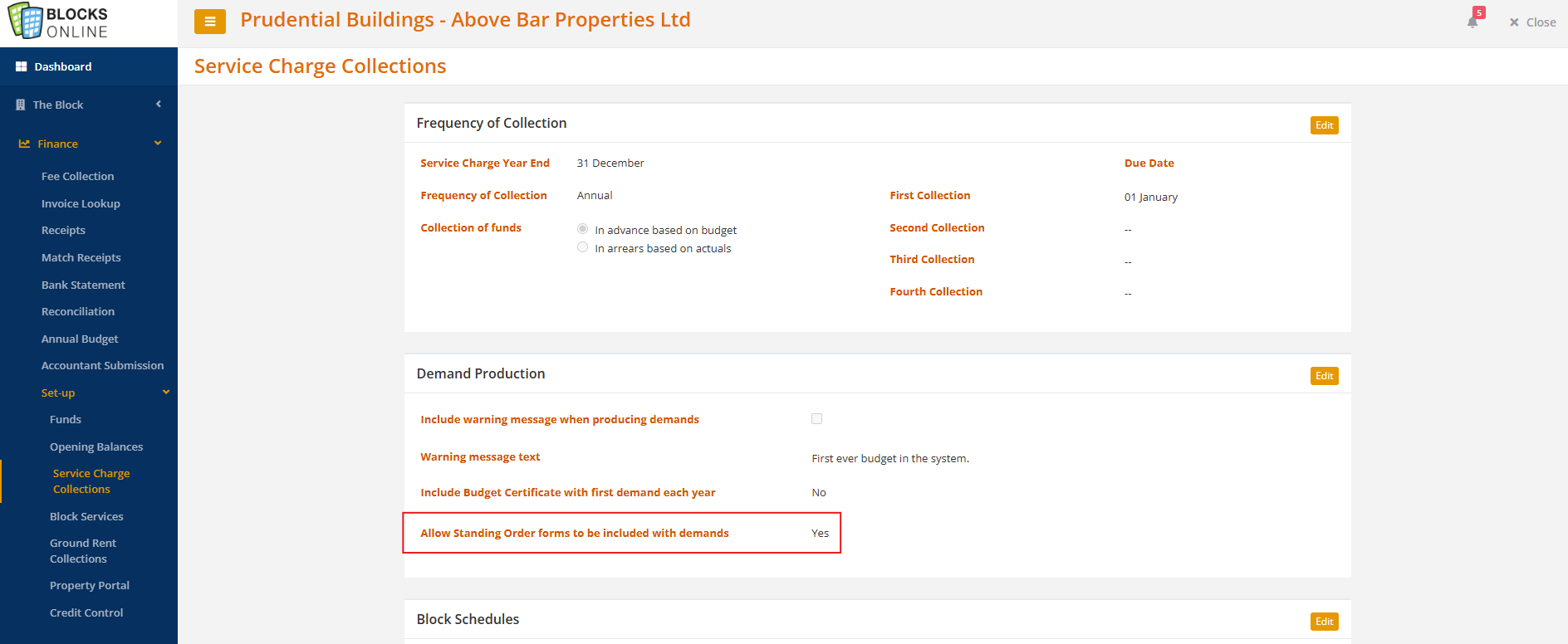Open the notifications bell icon

1472,22
